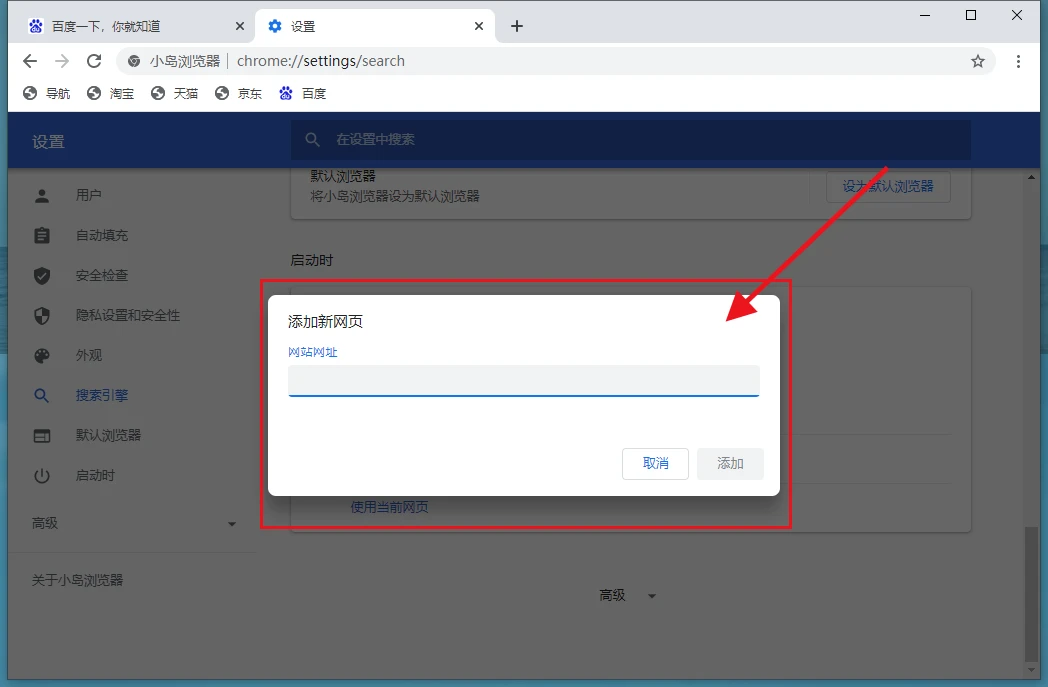Click the 使用当前网页 link

click(390, 507)
